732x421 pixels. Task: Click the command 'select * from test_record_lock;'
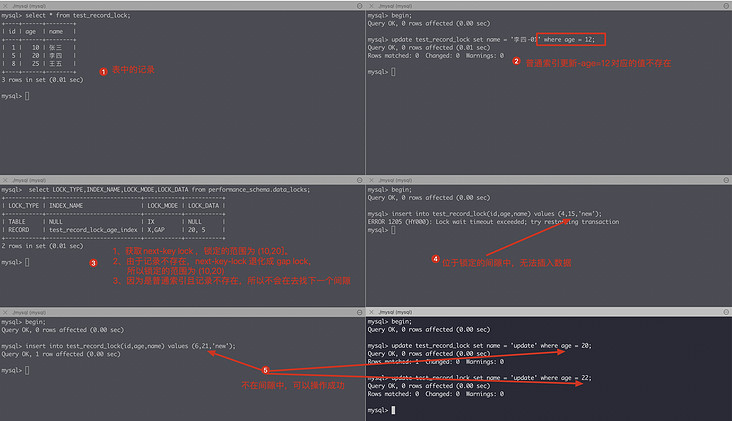(78, 15)
